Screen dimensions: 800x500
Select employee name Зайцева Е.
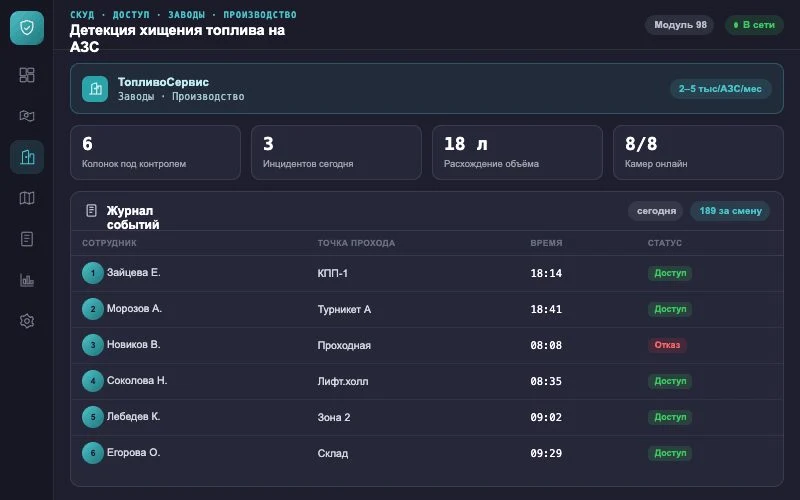[x=134, y=272]
